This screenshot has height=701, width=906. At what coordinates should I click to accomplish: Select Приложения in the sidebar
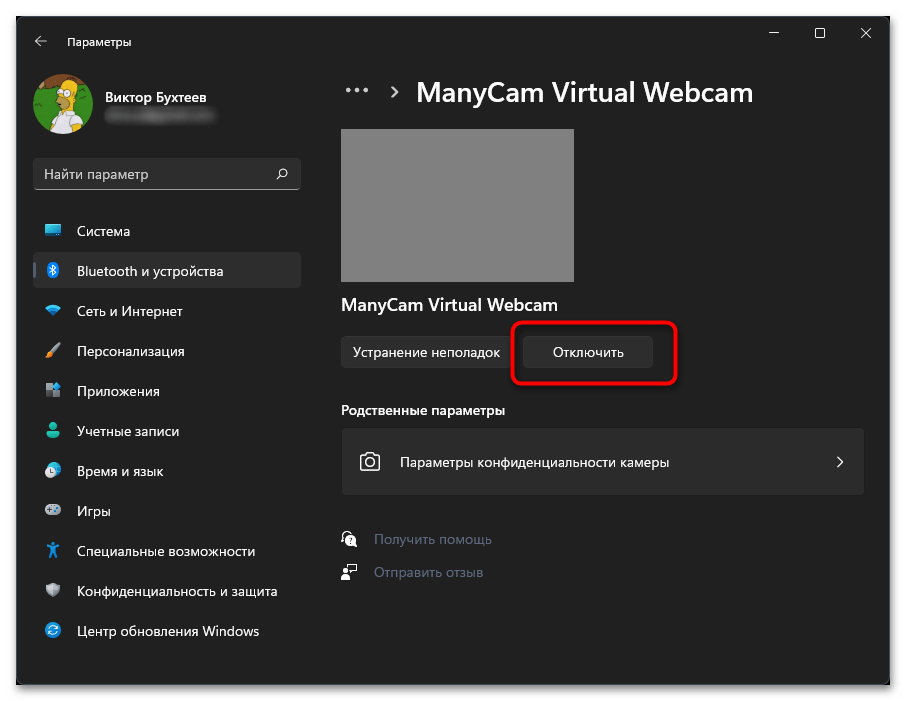tap(118, 391)
